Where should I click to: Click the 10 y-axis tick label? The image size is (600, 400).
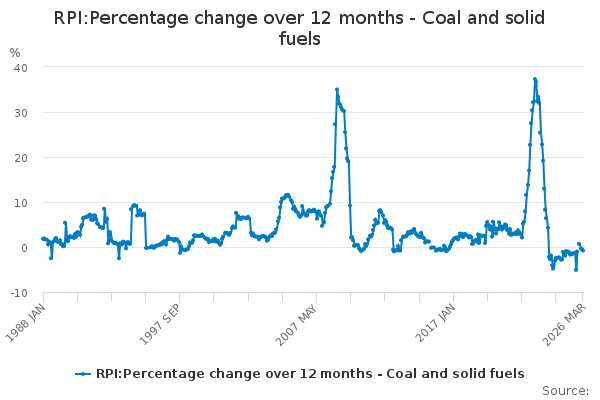tap(20, 202)
